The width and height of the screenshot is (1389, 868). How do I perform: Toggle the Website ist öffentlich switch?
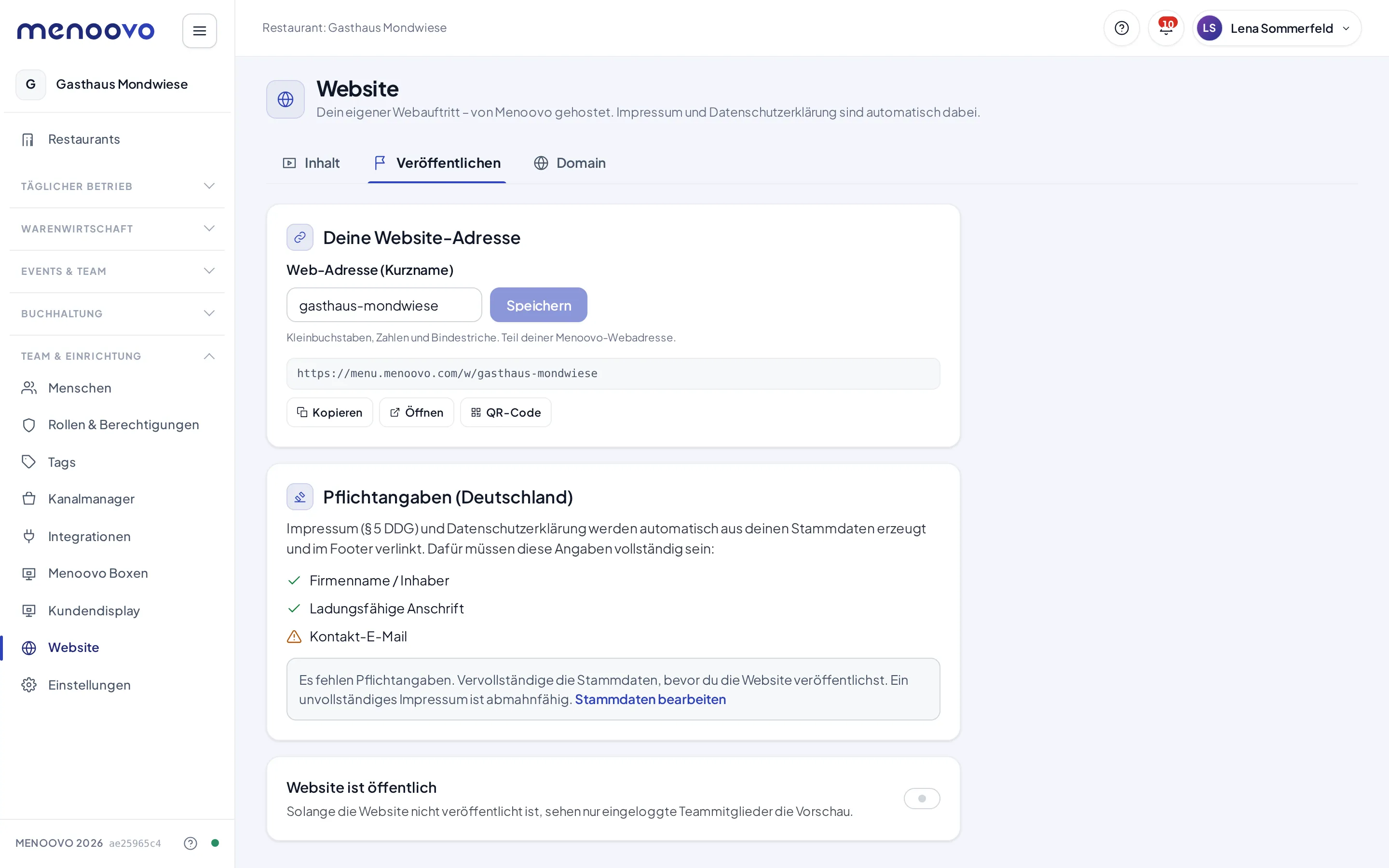pos(922,799)
